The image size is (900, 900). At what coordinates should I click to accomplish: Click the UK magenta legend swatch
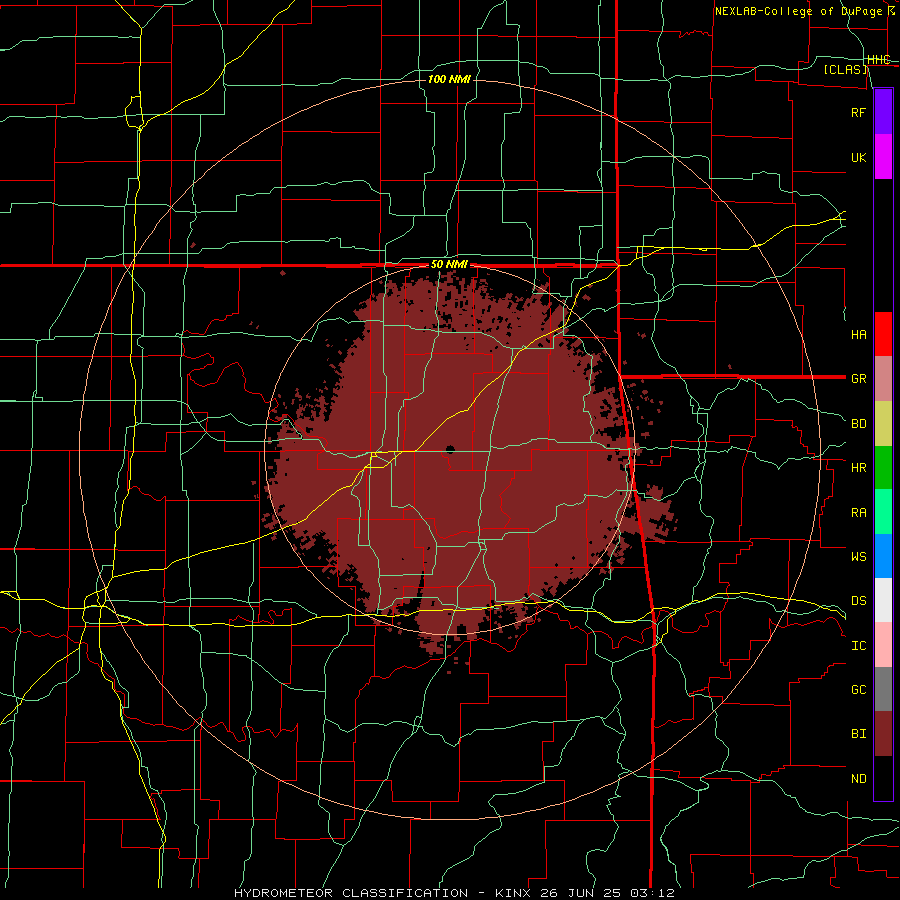coord(883,157)
